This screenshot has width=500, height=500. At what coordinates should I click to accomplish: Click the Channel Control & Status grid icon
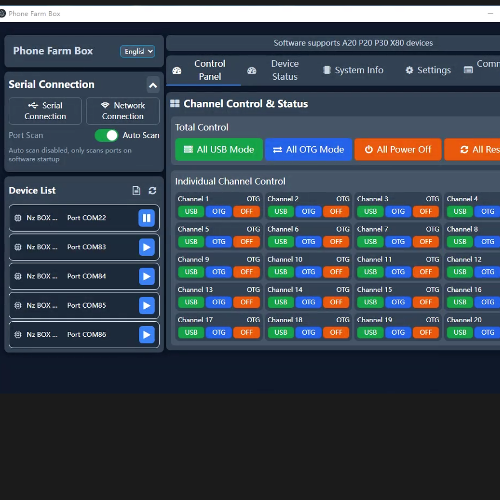click(175, 104)
